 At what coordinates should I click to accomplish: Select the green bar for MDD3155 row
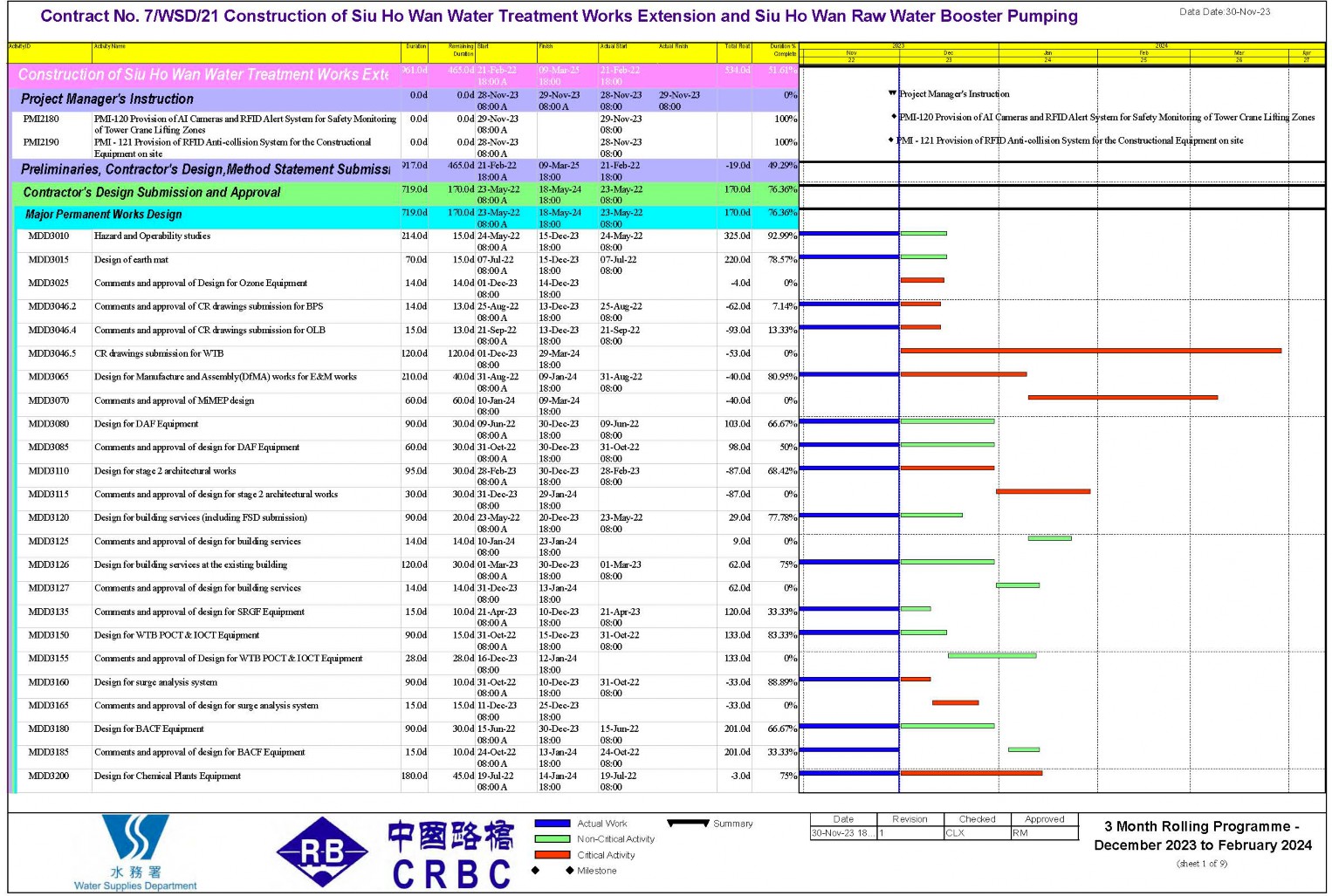pos(992,655)
